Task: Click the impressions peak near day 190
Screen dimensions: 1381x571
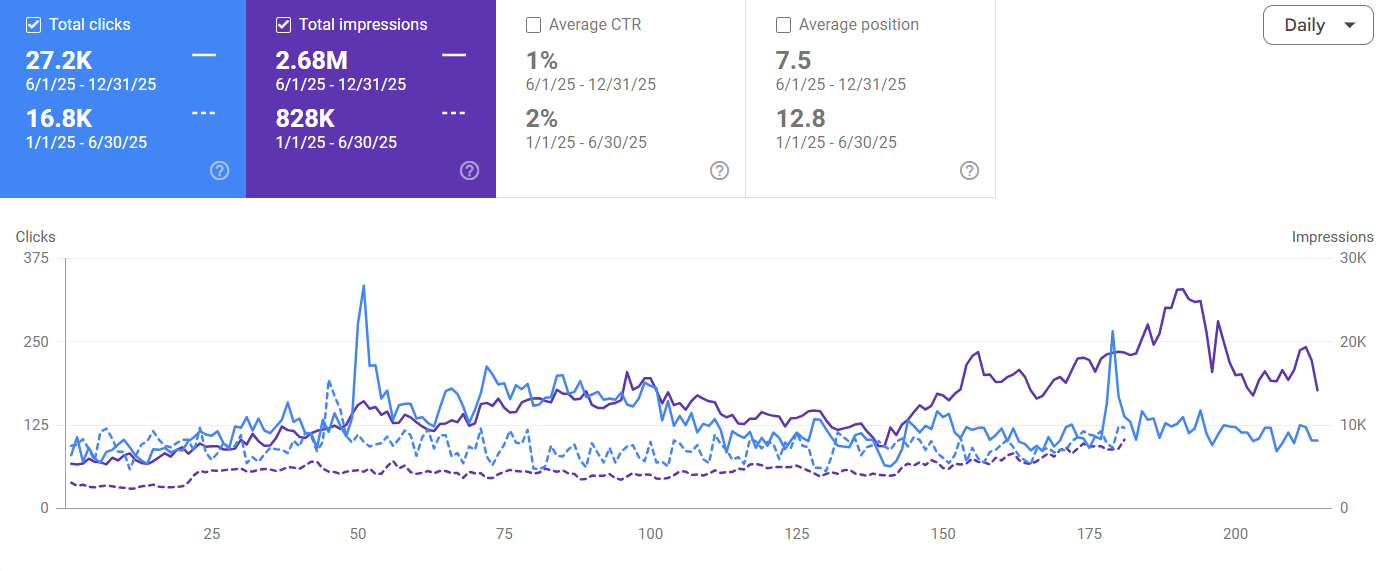Action: coord(1181,290)
